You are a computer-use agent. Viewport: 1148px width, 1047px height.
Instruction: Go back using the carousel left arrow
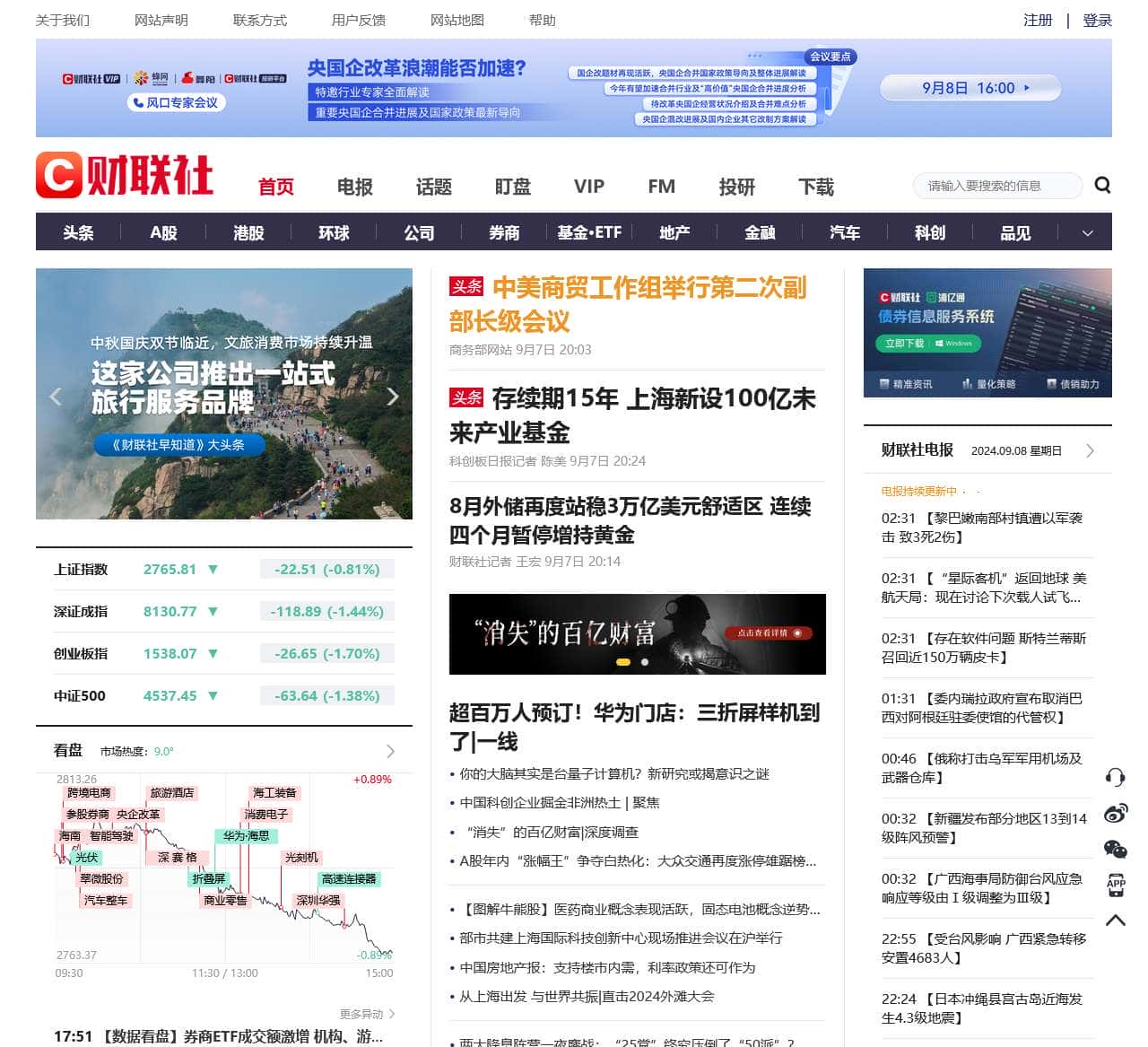click(56, 396)
